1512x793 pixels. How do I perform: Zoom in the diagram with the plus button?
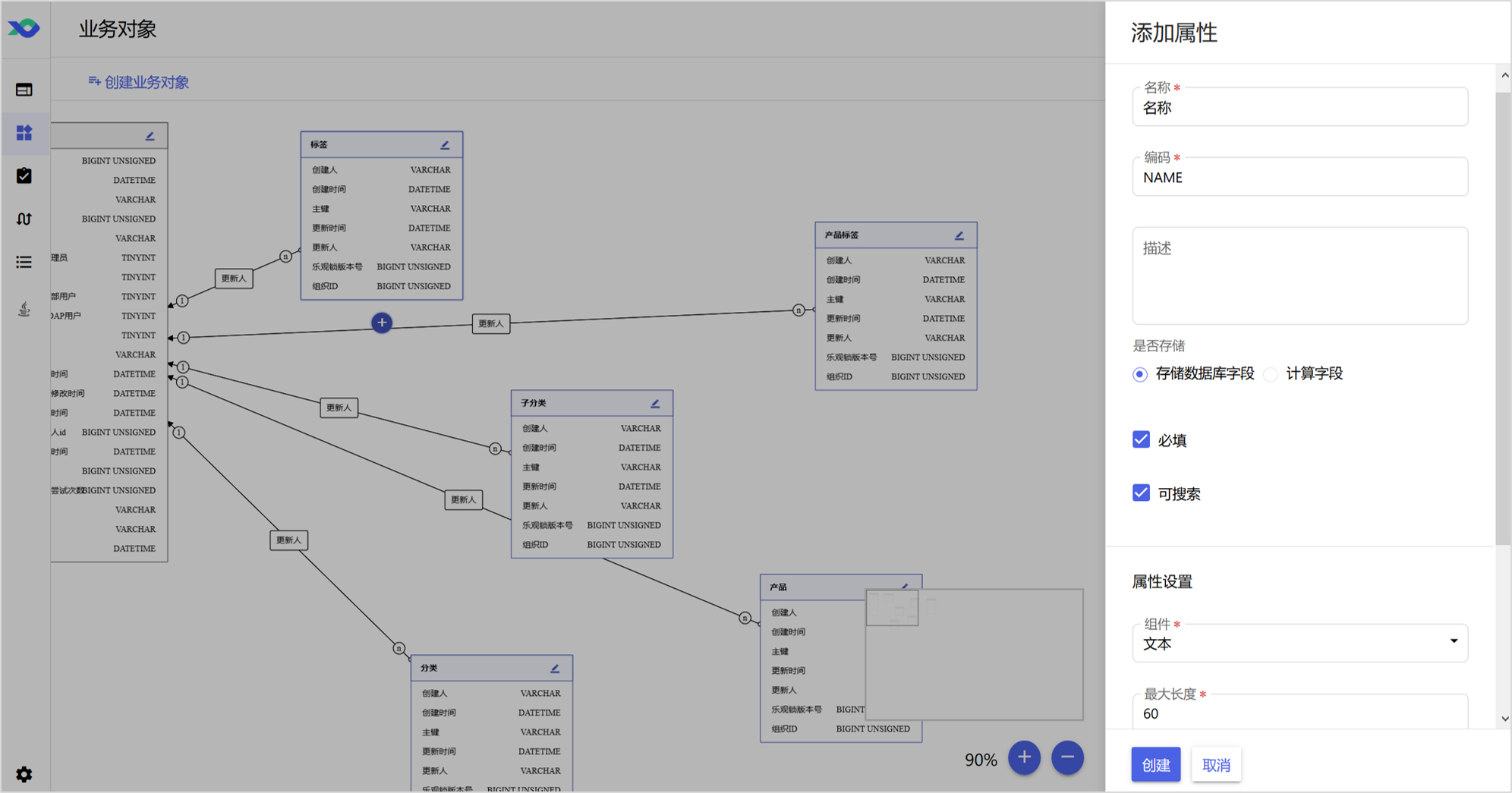click(1024, 757)
